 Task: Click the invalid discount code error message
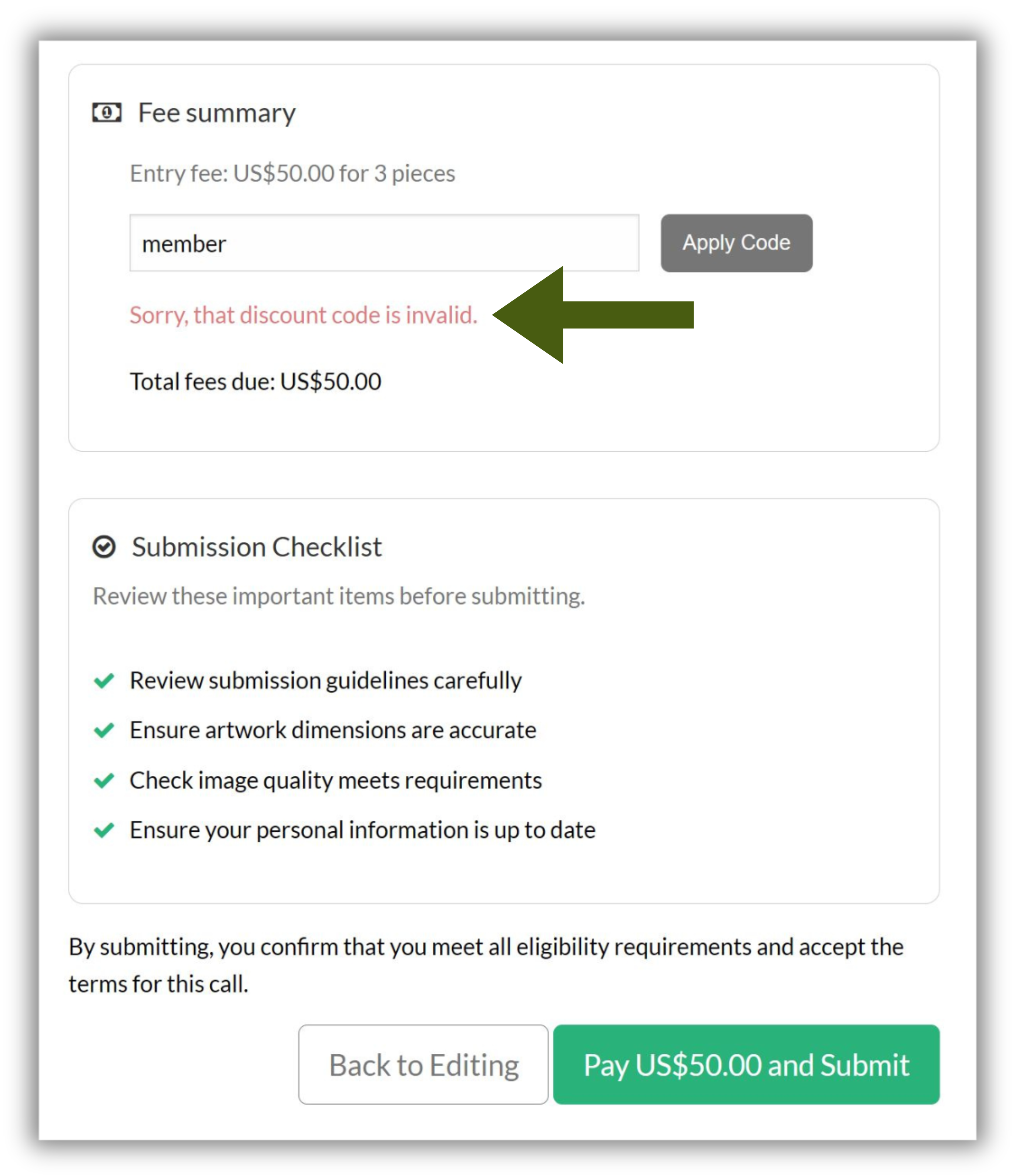[304, 315]
